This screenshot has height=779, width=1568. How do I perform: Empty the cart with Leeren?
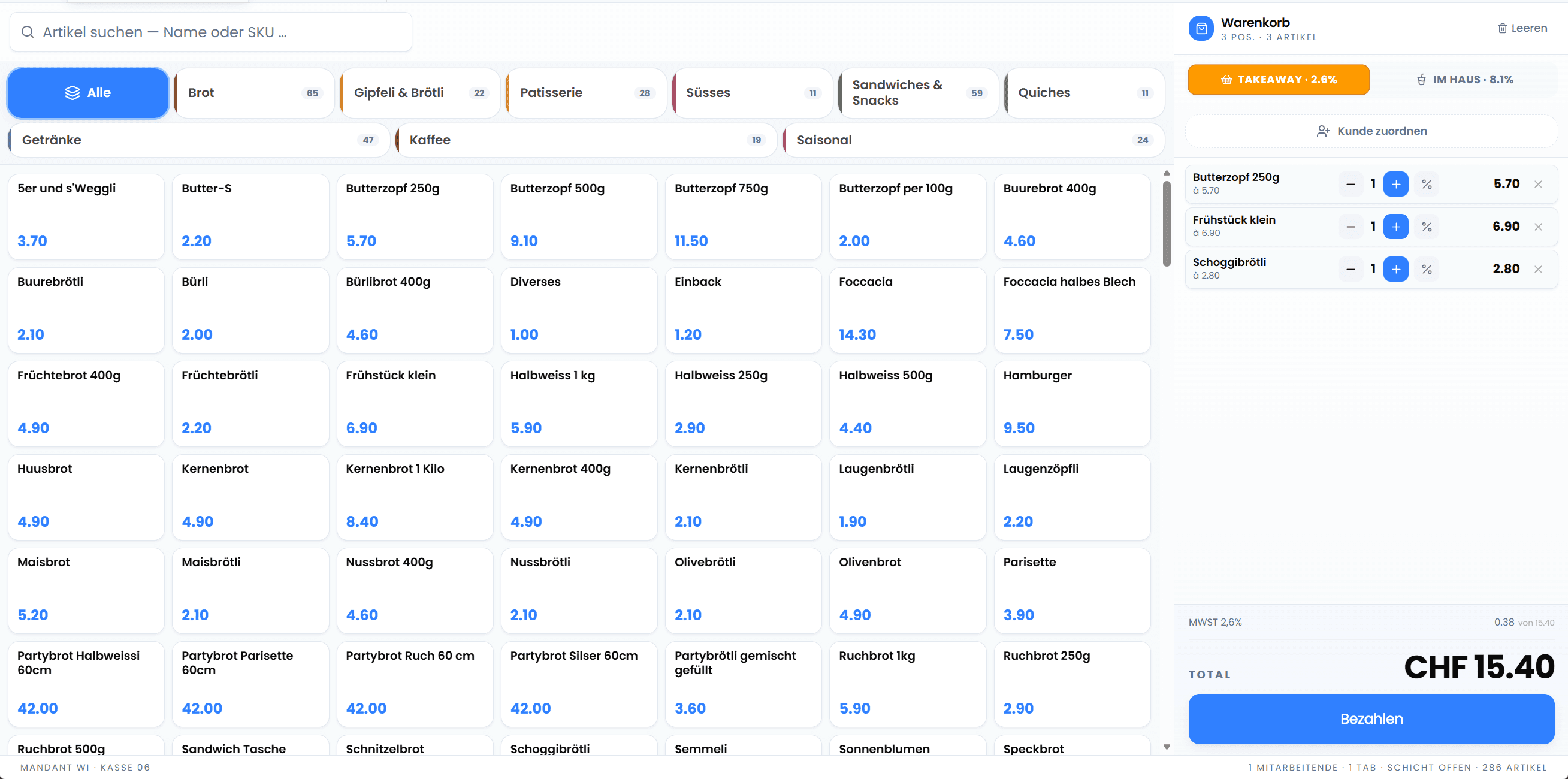point(1522,28)
